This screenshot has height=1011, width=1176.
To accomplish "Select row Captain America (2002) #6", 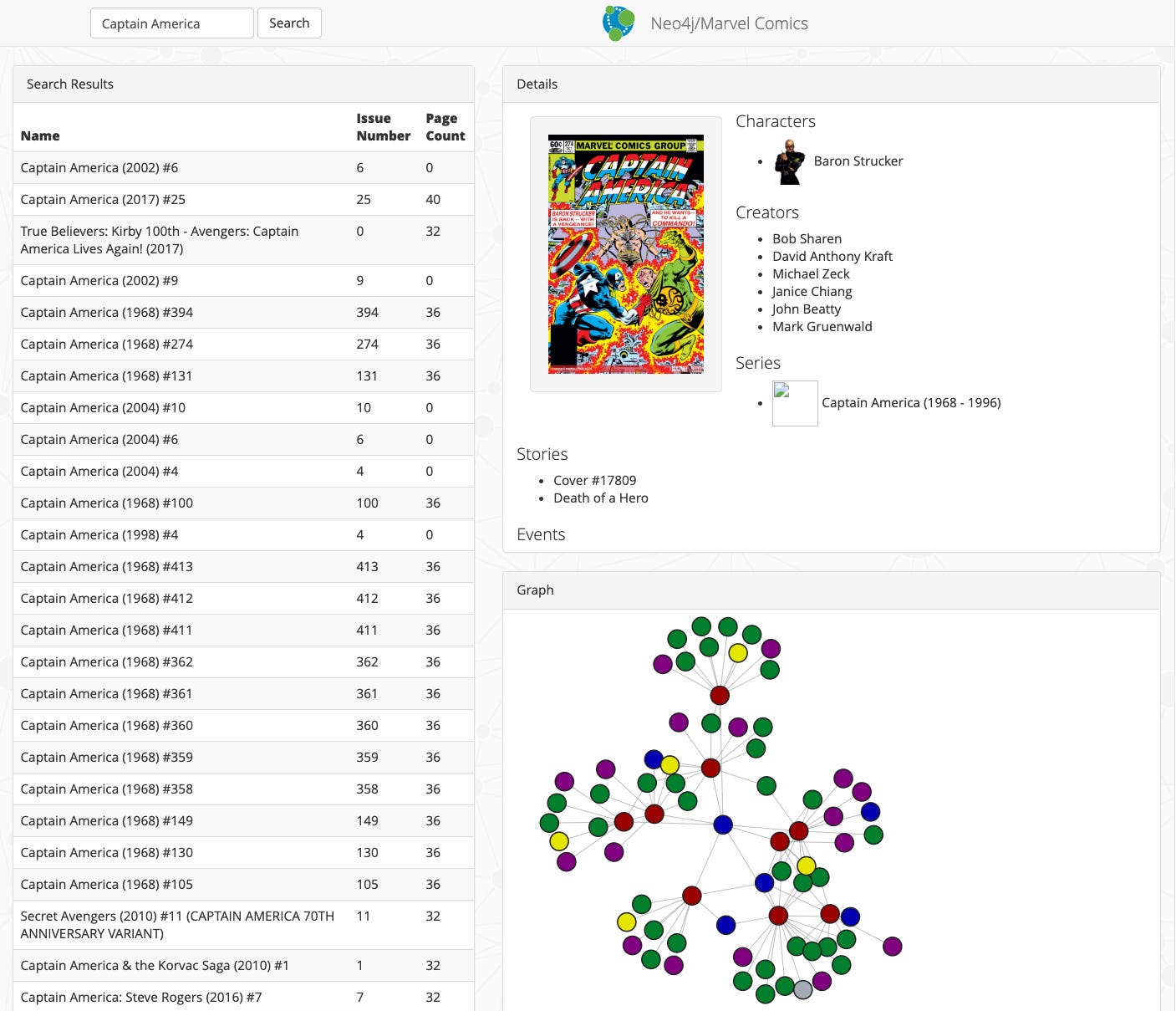I will point(243,168).
